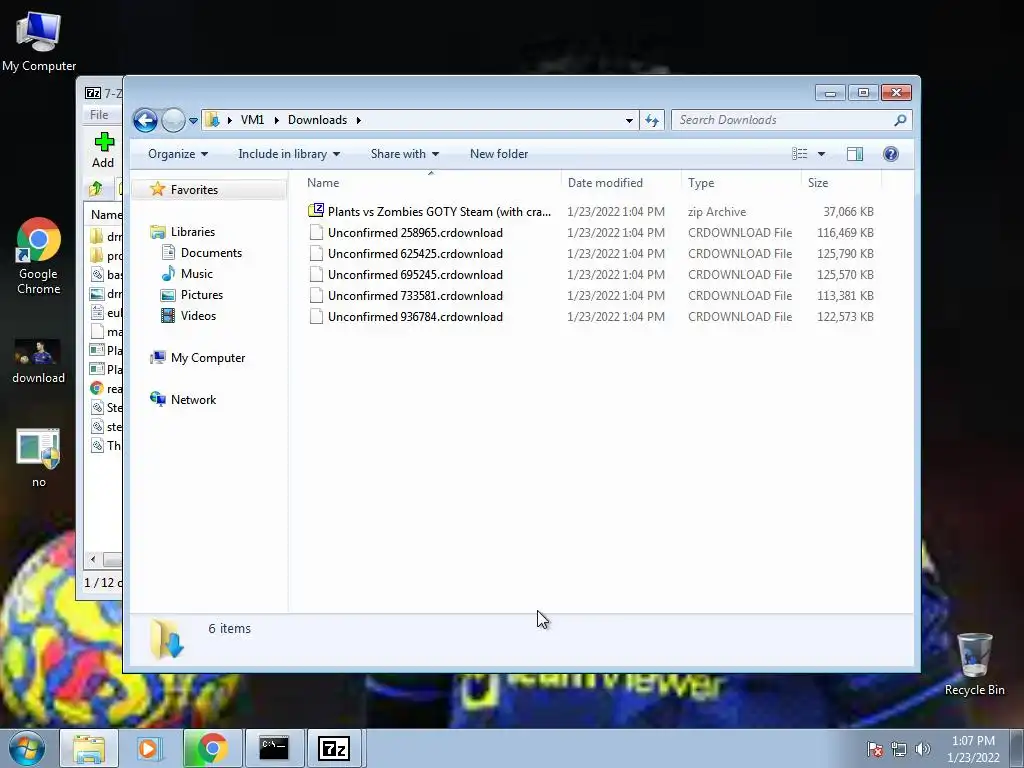
Task: Click the New folder button
Action: (x=499, y=154)
